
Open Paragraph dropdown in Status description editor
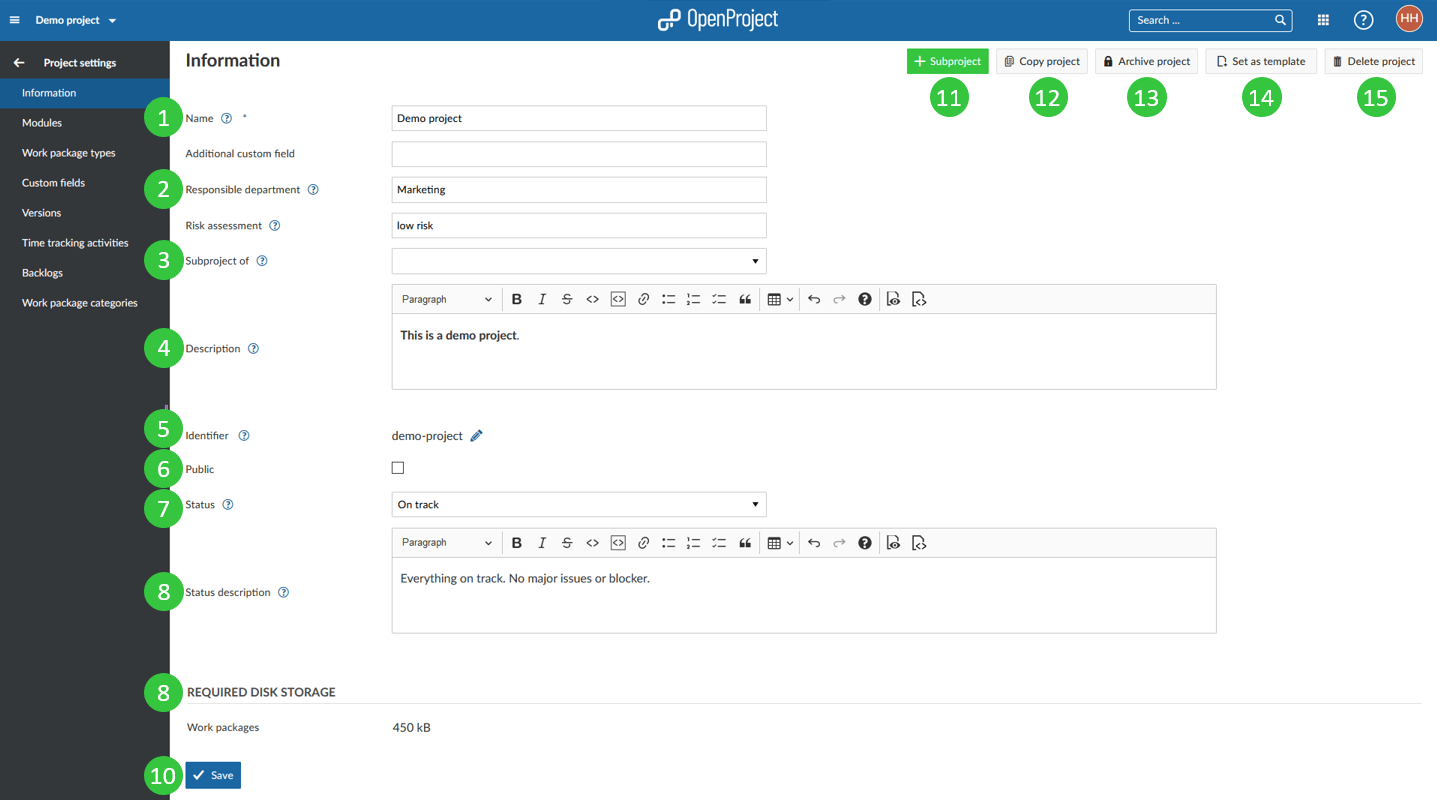coord(447,542)
